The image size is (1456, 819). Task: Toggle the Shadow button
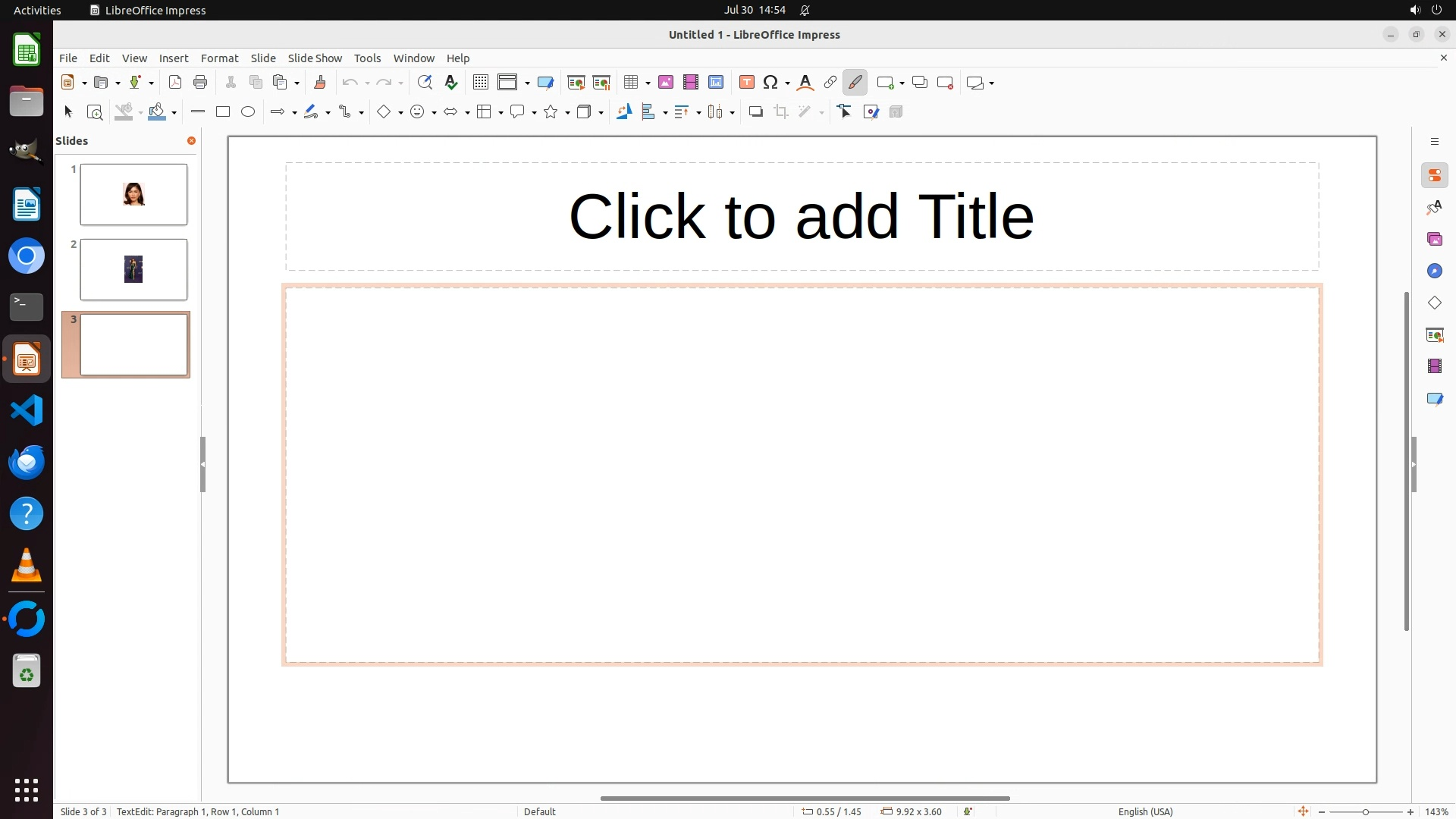755,112
